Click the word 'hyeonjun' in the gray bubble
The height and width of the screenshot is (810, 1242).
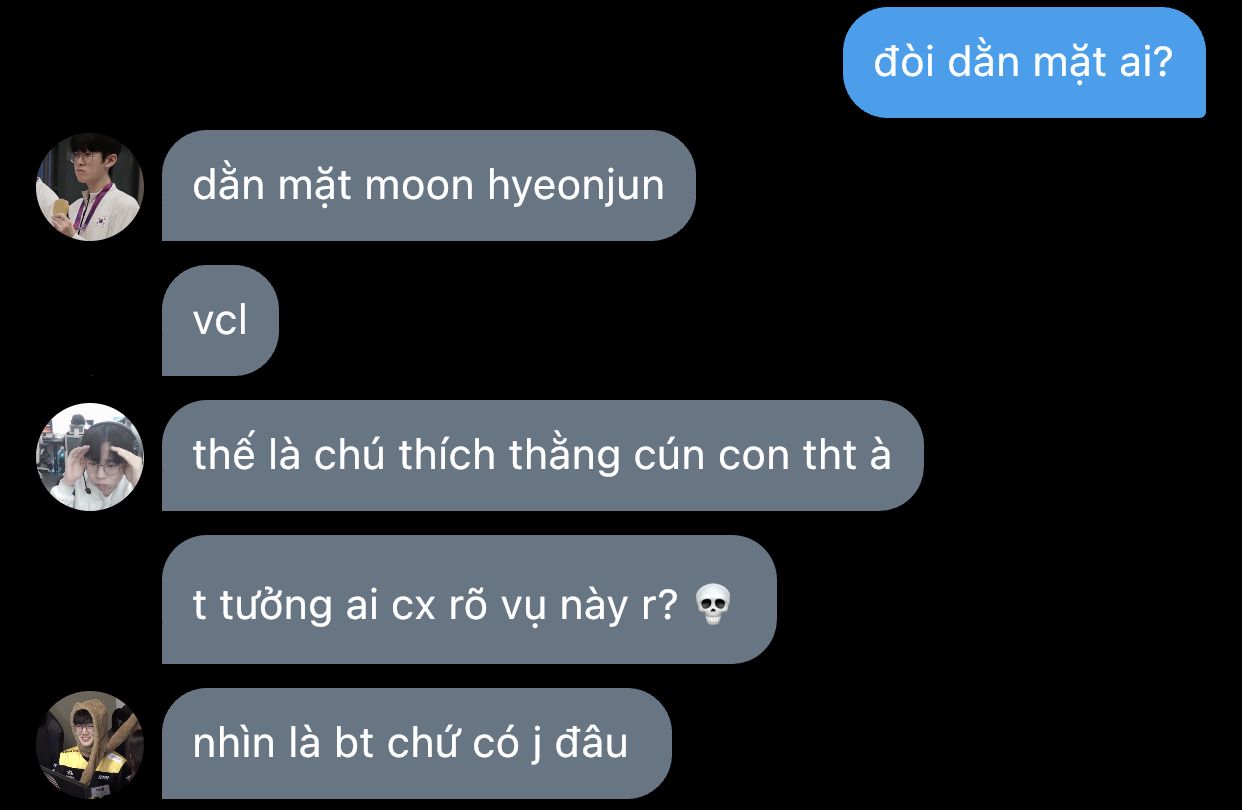576,188
